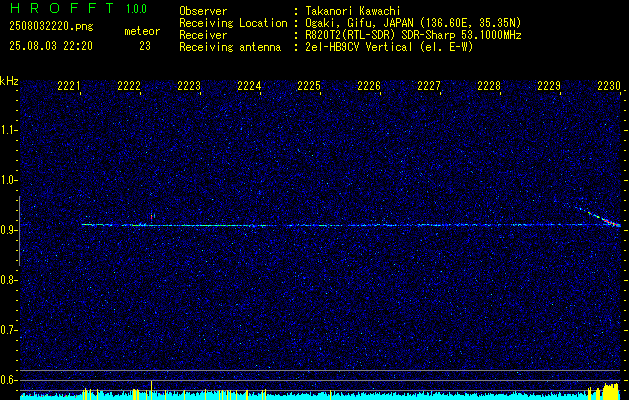Image resolution: width=629 pixels, height=400 pixels.
Task: Click the yellow power block under 2230
Action: (x=611, y=392)
